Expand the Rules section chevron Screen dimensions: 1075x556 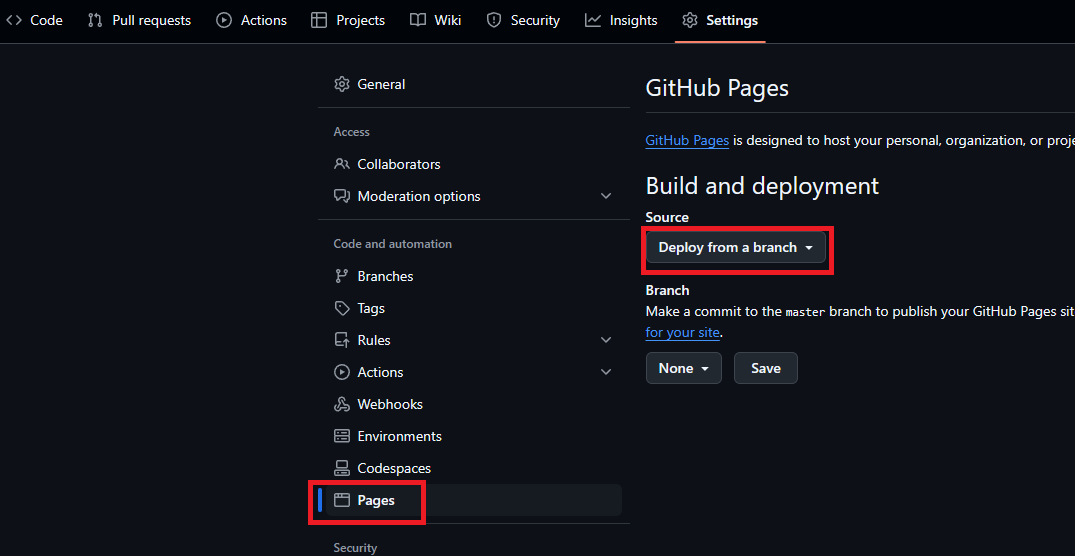click(606, 340)
